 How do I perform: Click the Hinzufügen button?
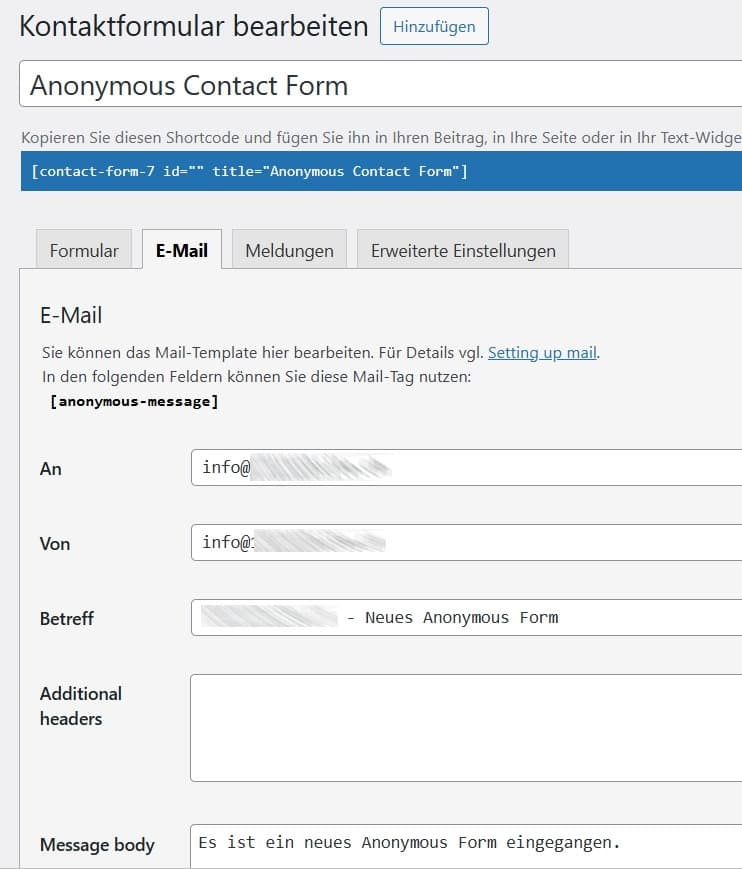(434, 27)
